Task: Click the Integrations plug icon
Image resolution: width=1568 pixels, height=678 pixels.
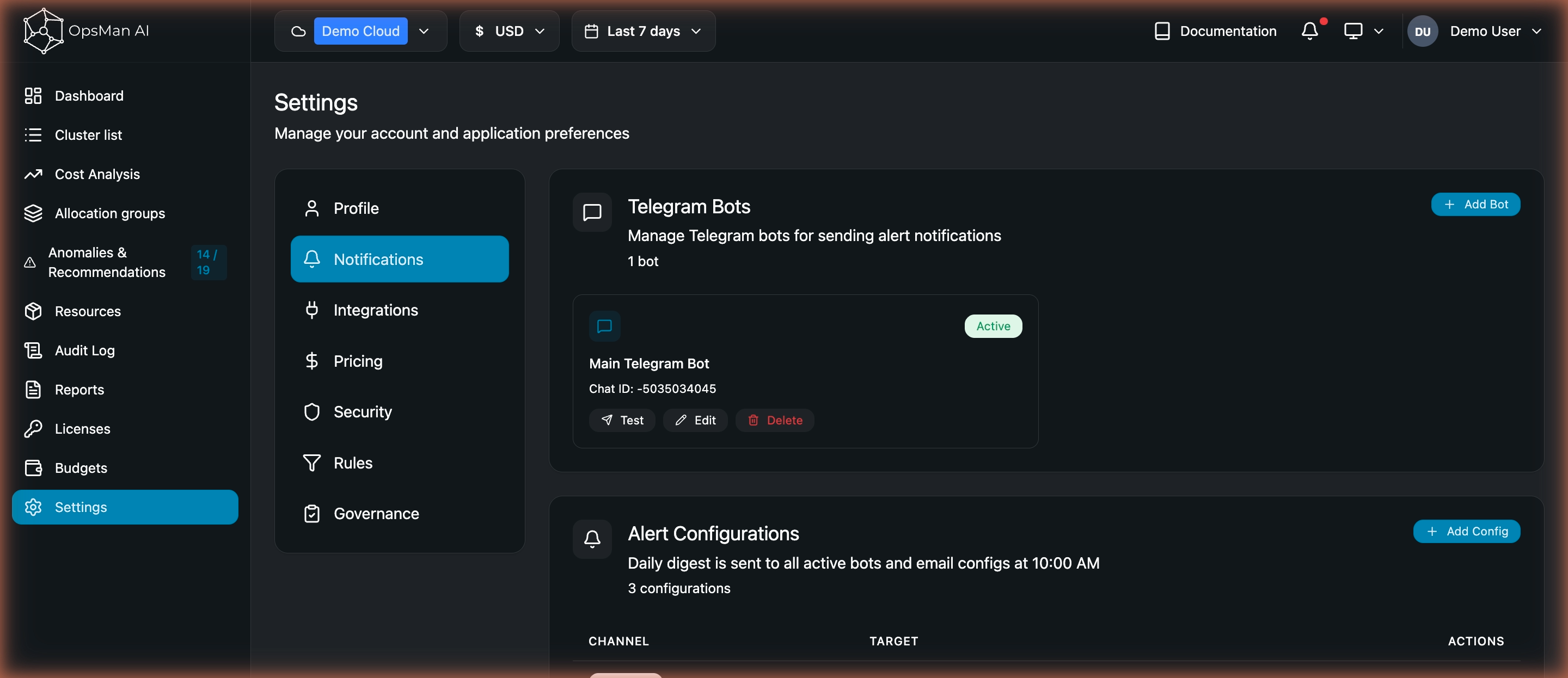Action: click(311, 310)
